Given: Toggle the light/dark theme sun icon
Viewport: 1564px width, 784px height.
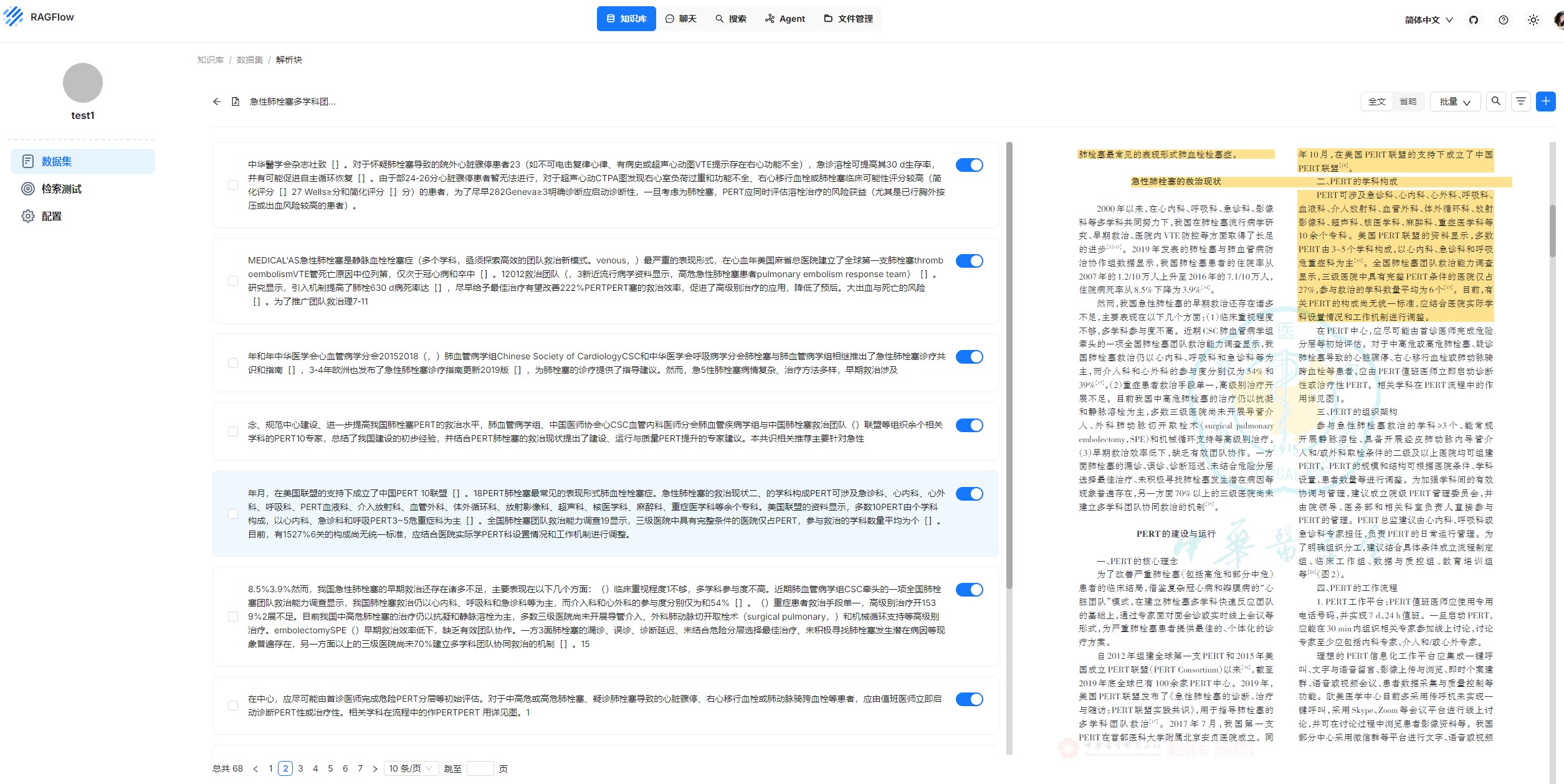Looking at the screenshot, I should pyautogui.click(x=1533, y=20).
